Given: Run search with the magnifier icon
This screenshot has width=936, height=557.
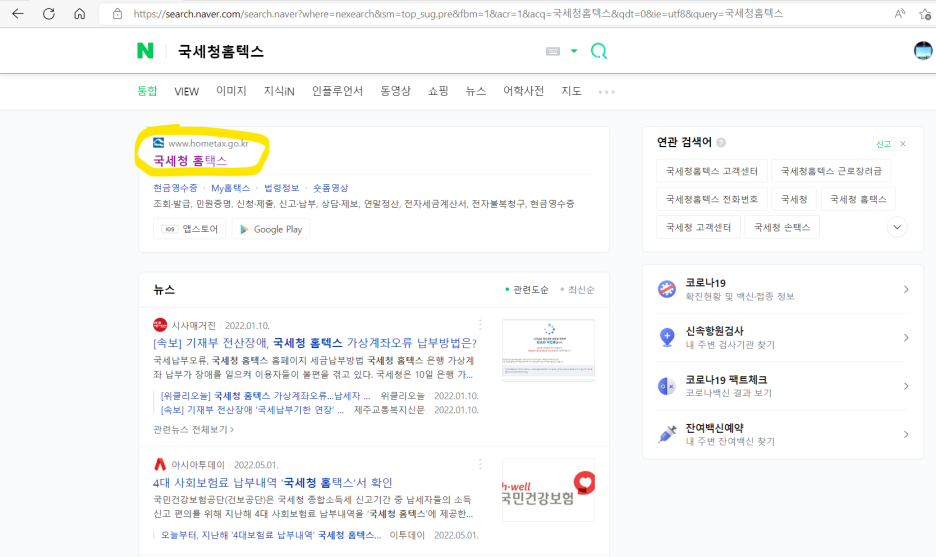Looking at the screenshot, I should point(599,51).
